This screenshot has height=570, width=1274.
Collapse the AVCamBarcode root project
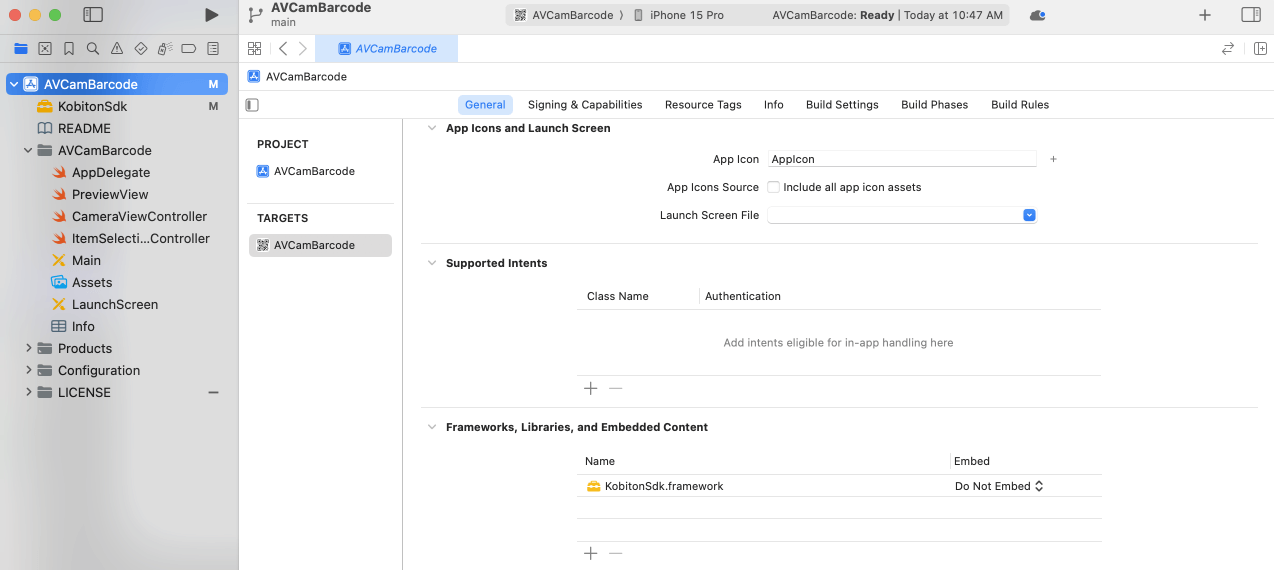point(14,84)
